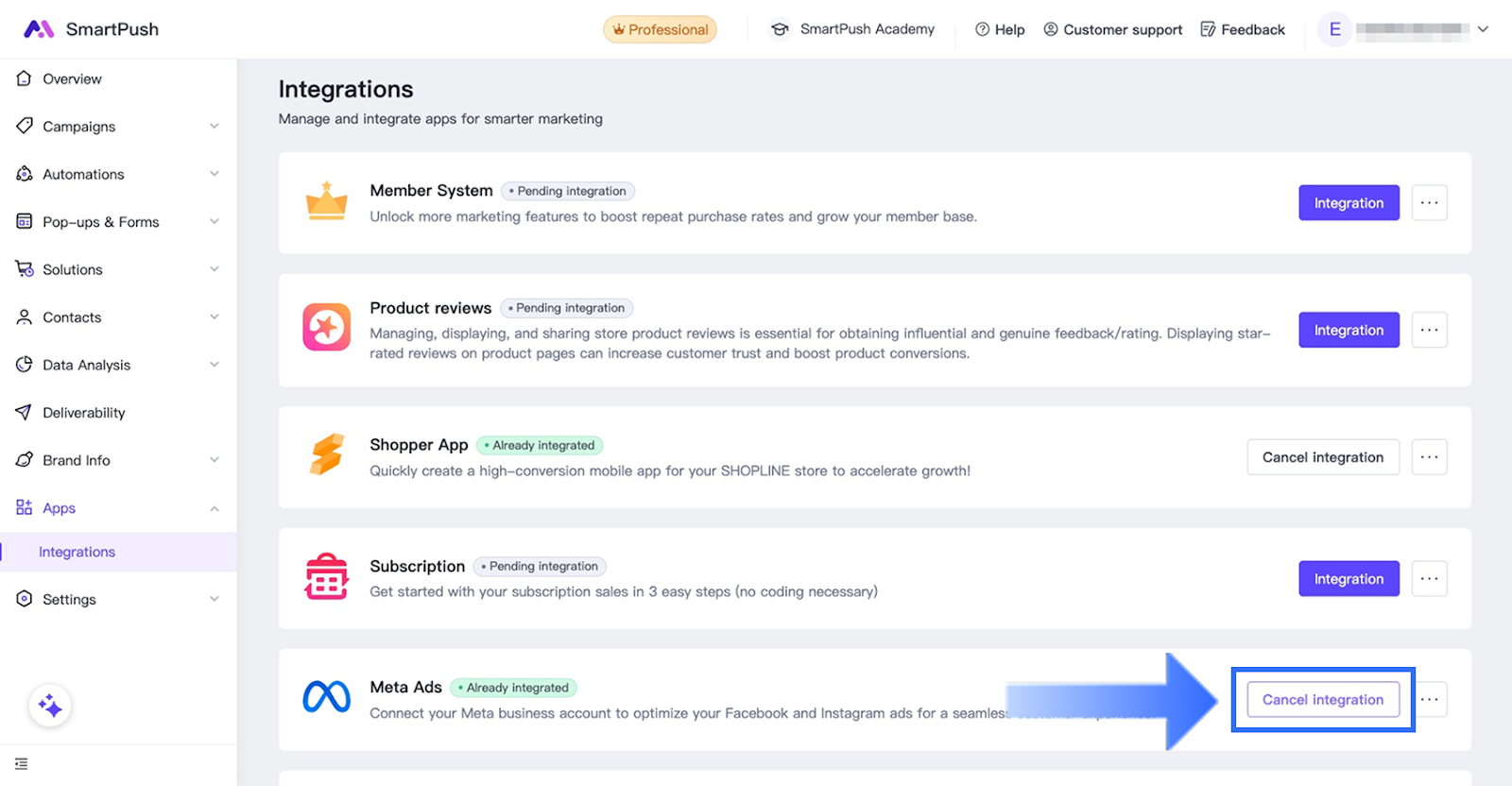Collapse the Apps sidebar section
This screenshot has width=1512, height=786.
pos(215,508)
